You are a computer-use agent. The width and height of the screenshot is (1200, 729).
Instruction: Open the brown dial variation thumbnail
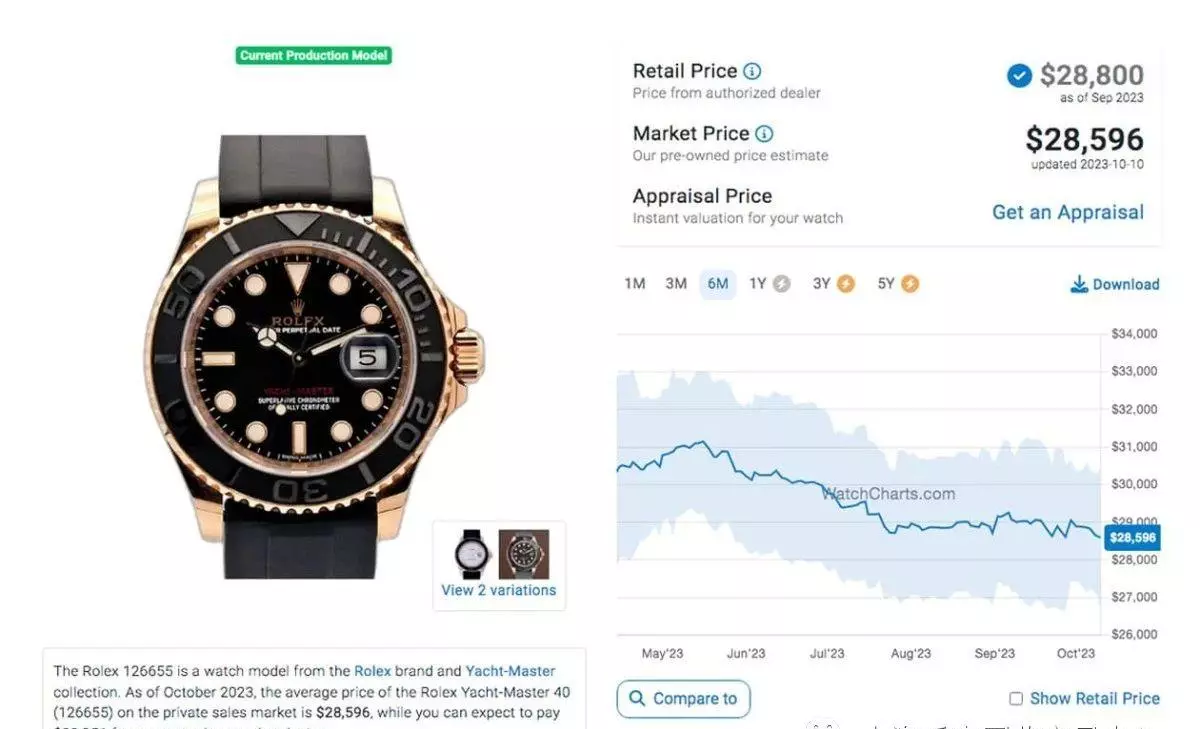524,554
